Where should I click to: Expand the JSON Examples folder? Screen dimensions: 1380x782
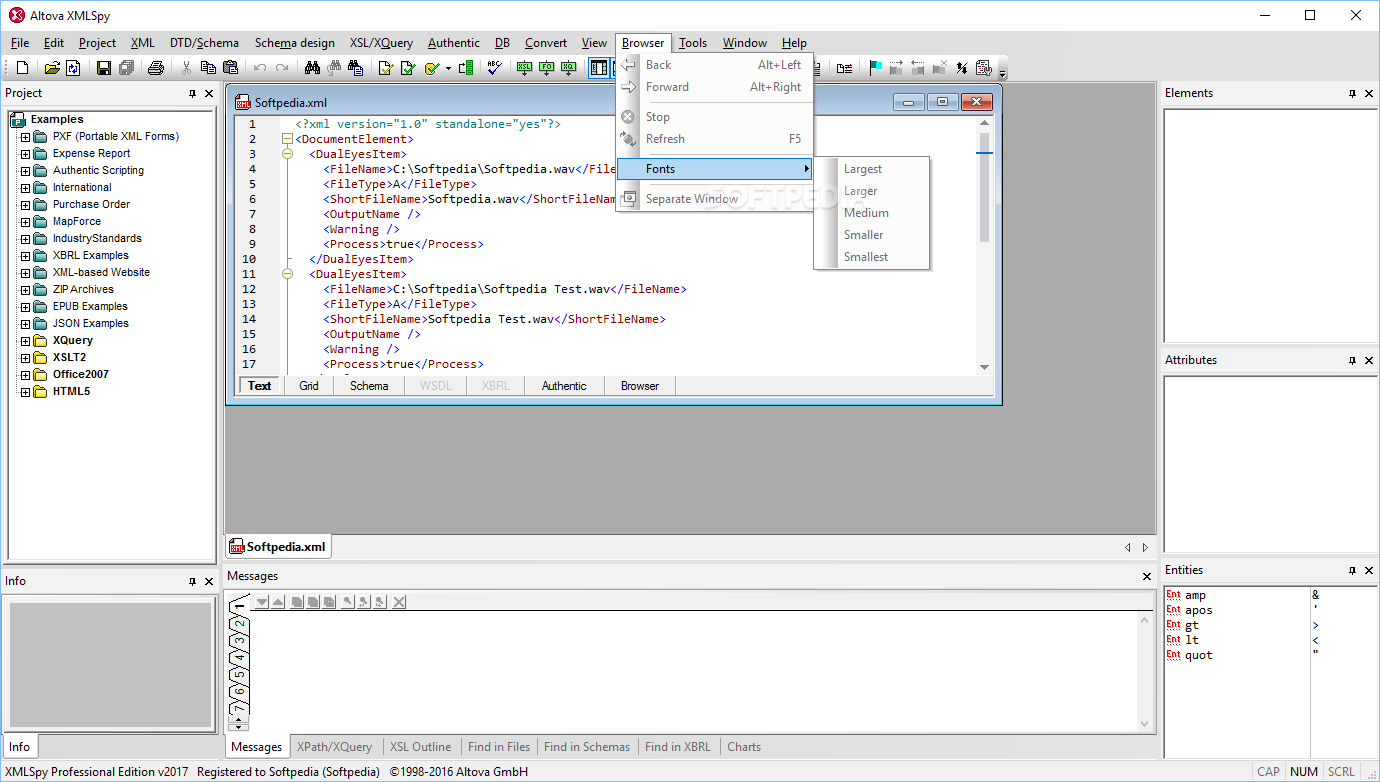[x=26, y=324]
